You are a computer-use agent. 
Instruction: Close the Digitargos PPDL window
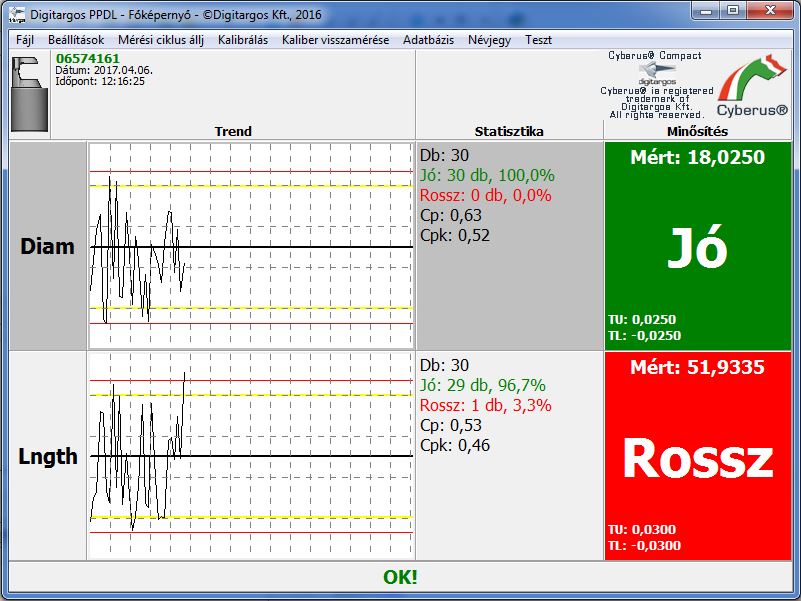(x=770, y=11)
